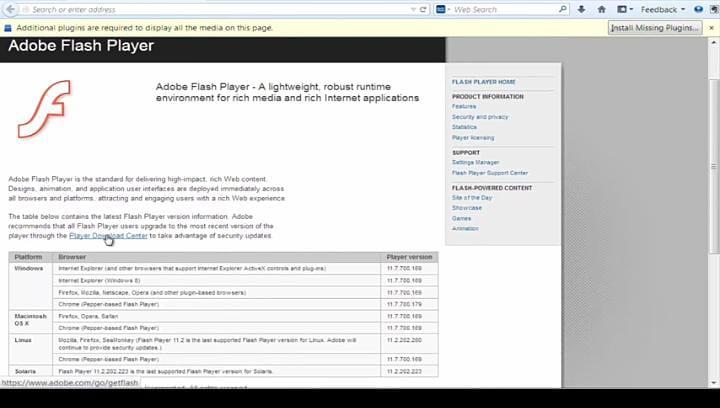
Task: Click the PRODUCT INFORMATION sidebar heading
Action: tap(488, 97)
